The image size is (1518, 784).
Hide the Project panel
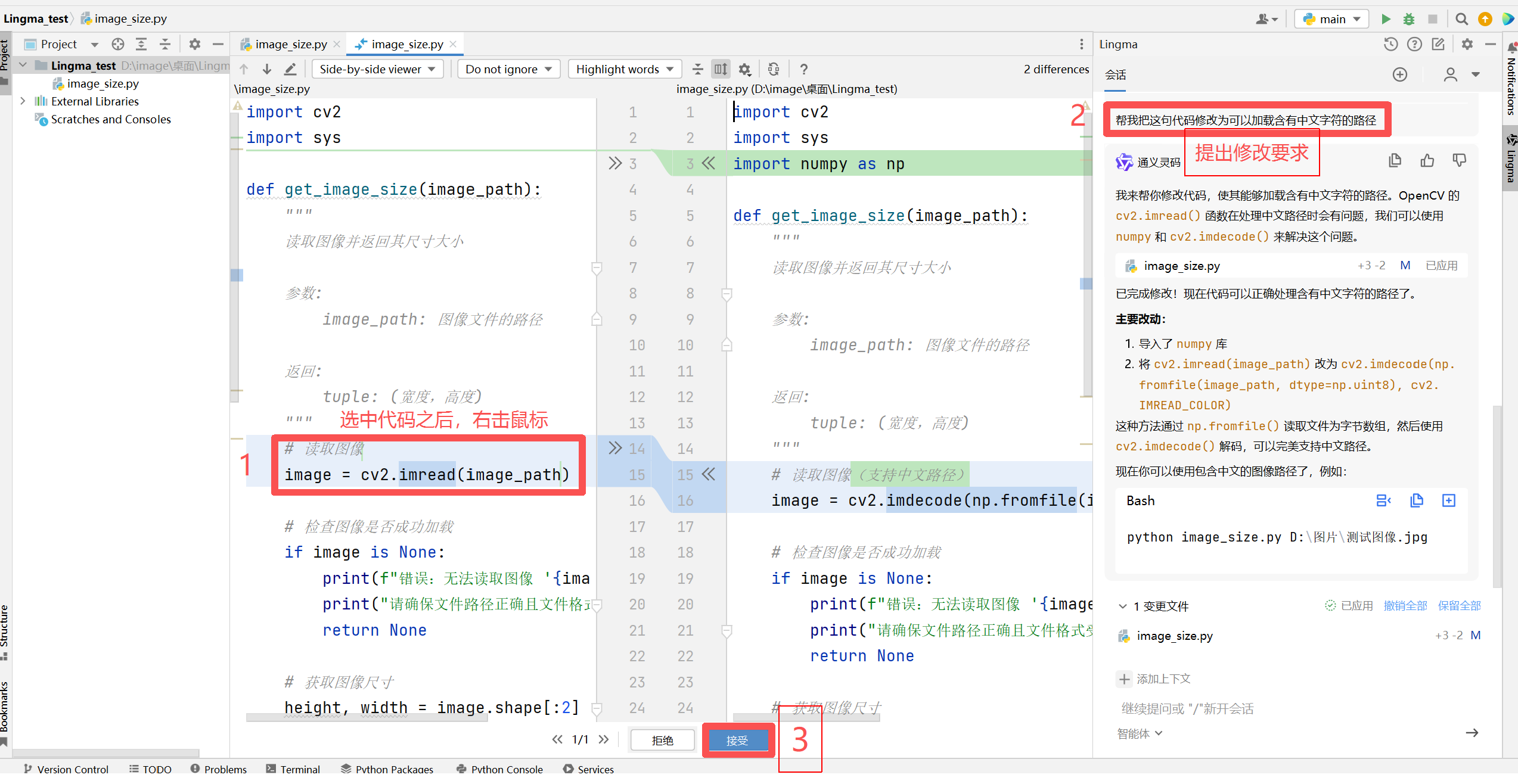click(218, 44)
